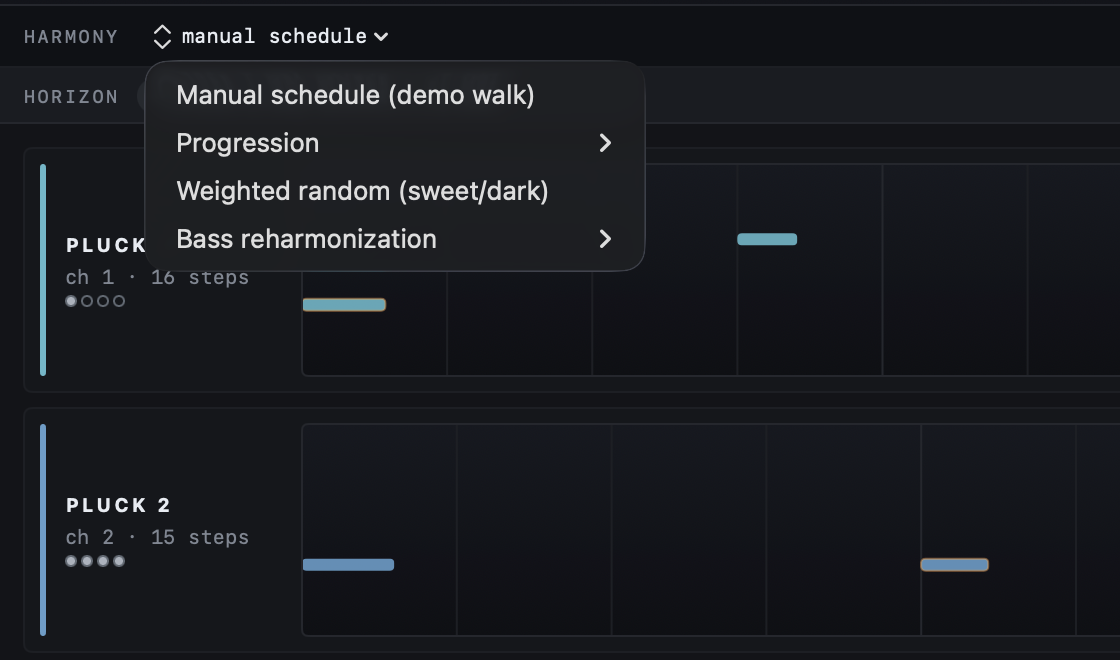Open the Progression submenu
This screenshot has width=1120, height=660.
pos(395,143)
